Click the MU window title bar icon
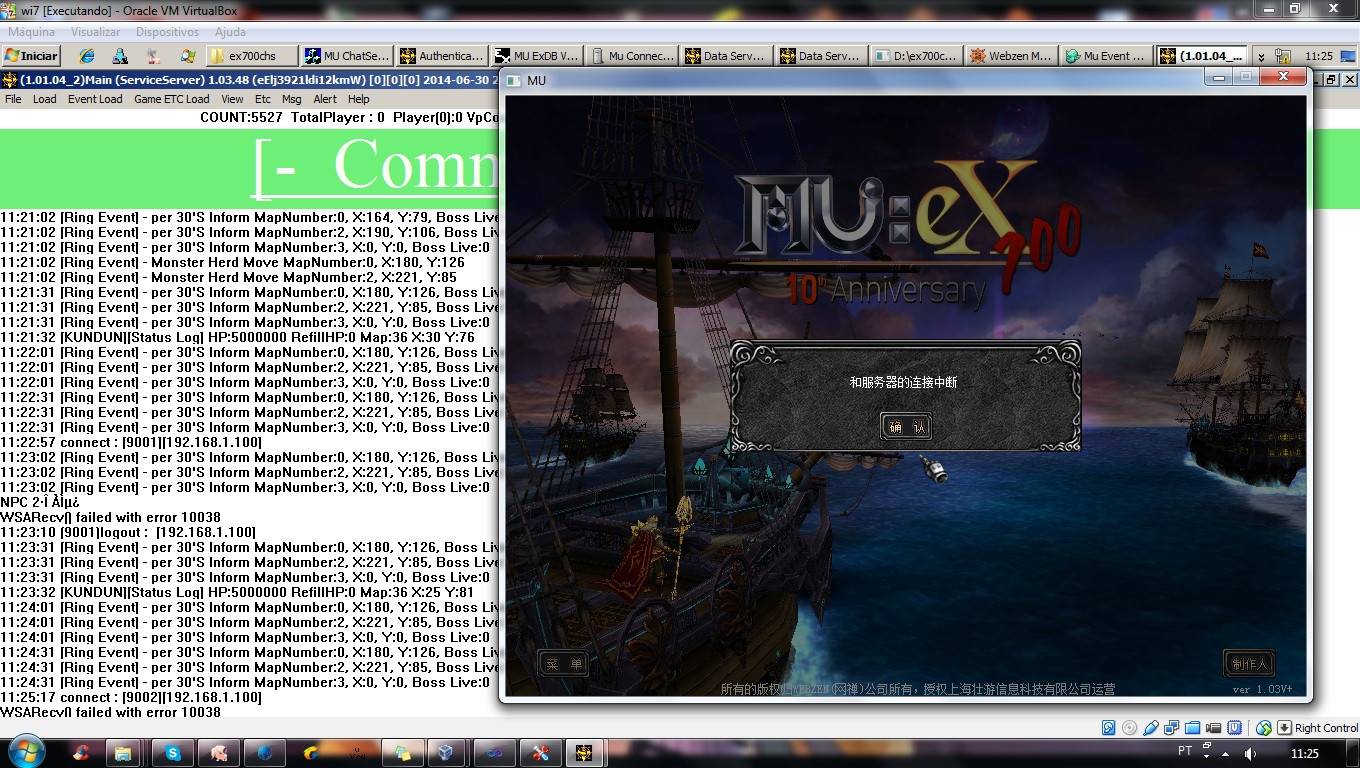 tap(514, 80)
